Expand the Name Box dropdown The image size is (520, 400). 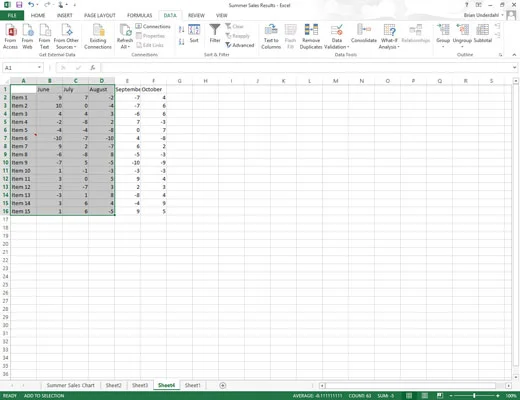coord(39,68)
